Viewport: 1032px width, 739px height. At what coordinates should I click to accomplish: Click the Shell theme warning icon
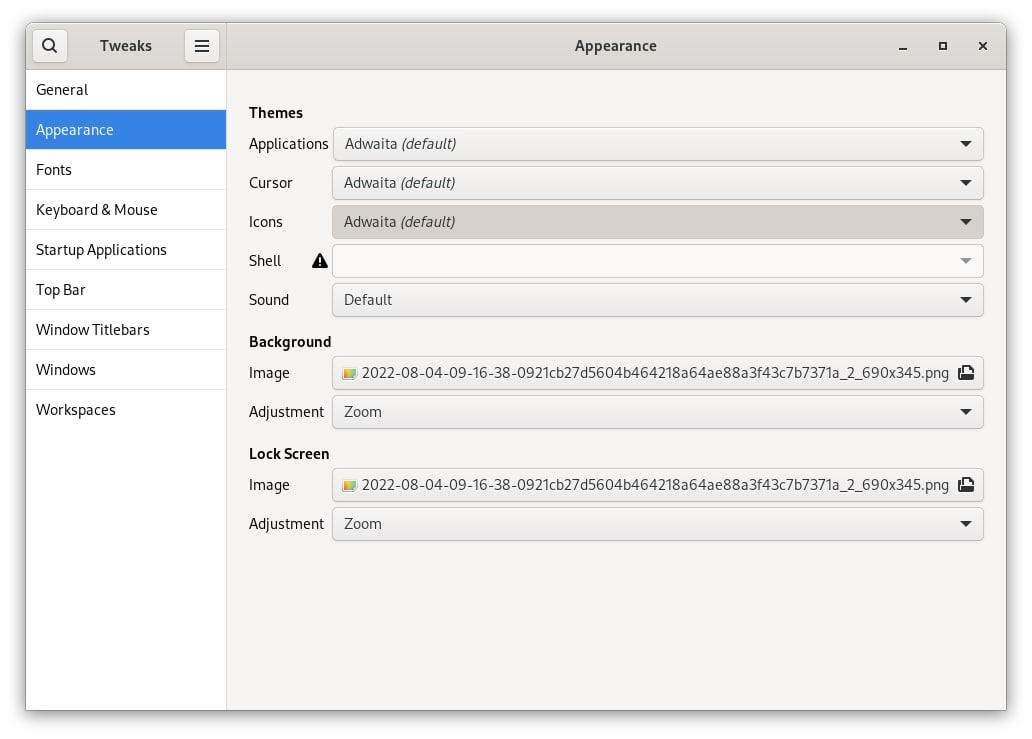319,261
